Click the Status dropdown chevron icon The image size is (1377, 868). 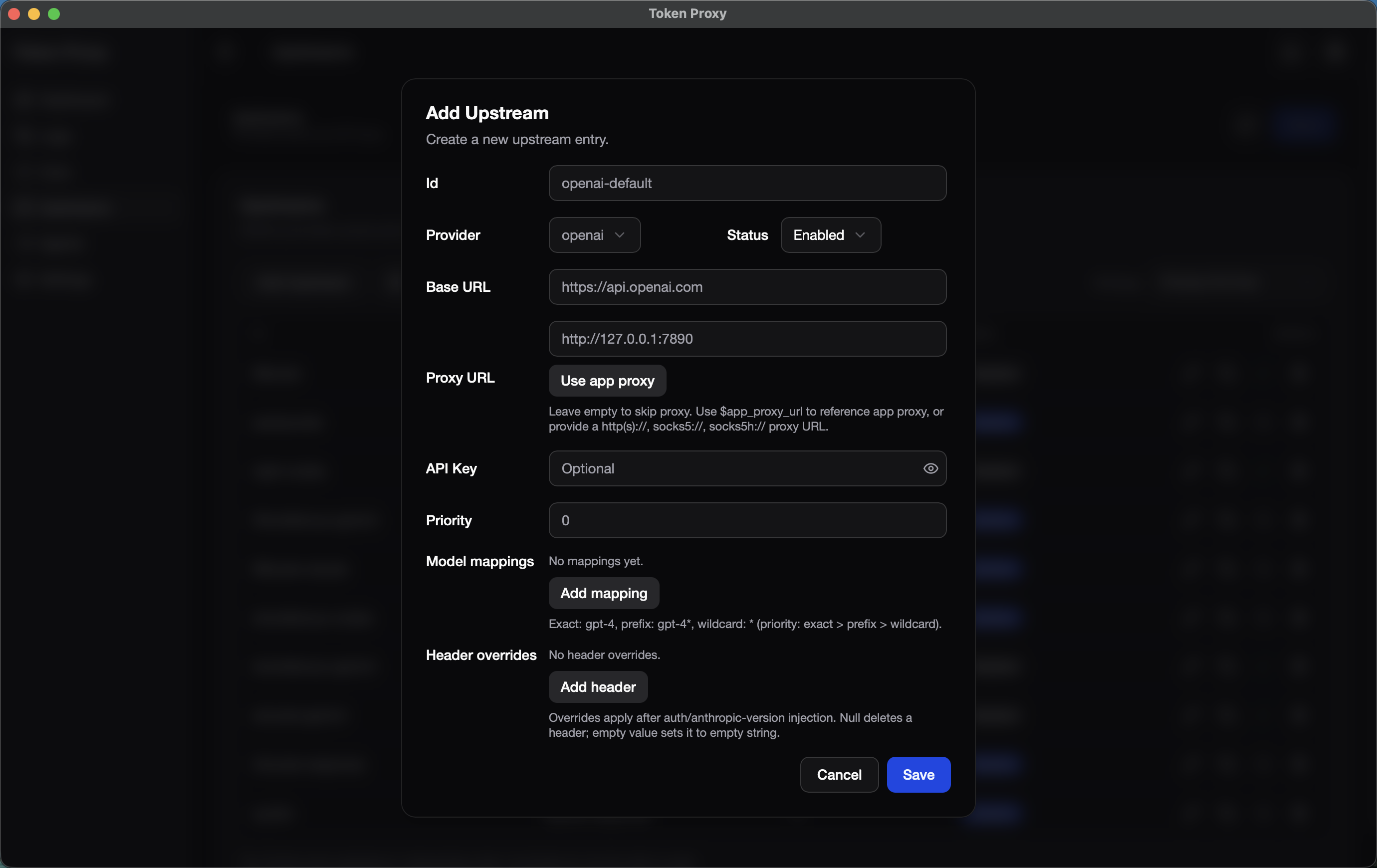pos(861,235)
